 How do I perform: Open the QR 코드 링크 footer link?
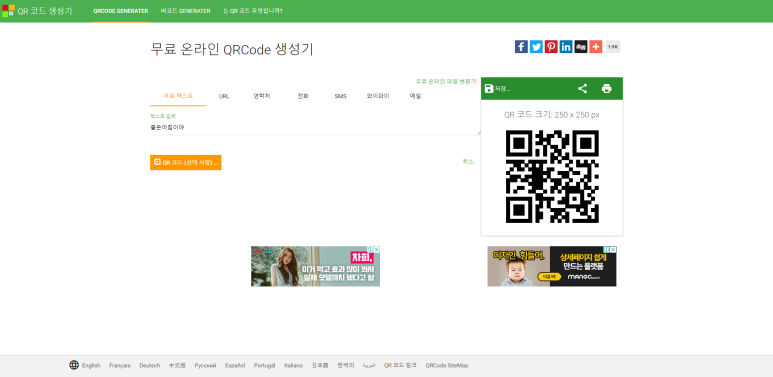pyautogui.click(x=400, y=366)
